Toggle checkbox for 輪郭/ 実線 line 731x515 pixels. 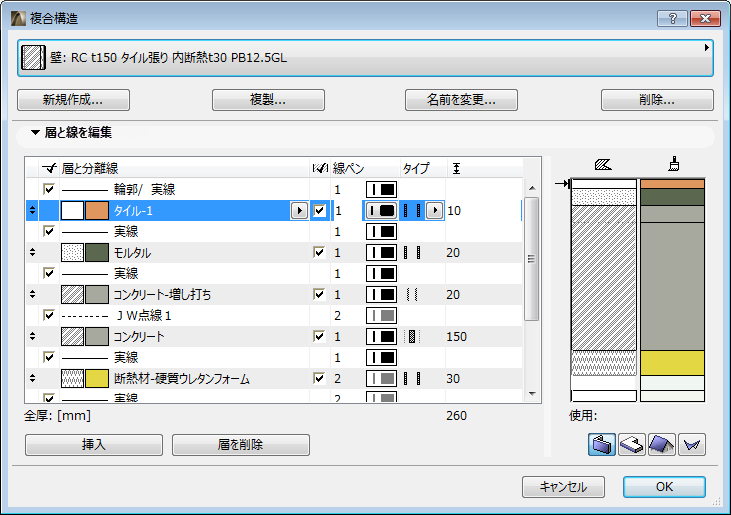point(48,189)
